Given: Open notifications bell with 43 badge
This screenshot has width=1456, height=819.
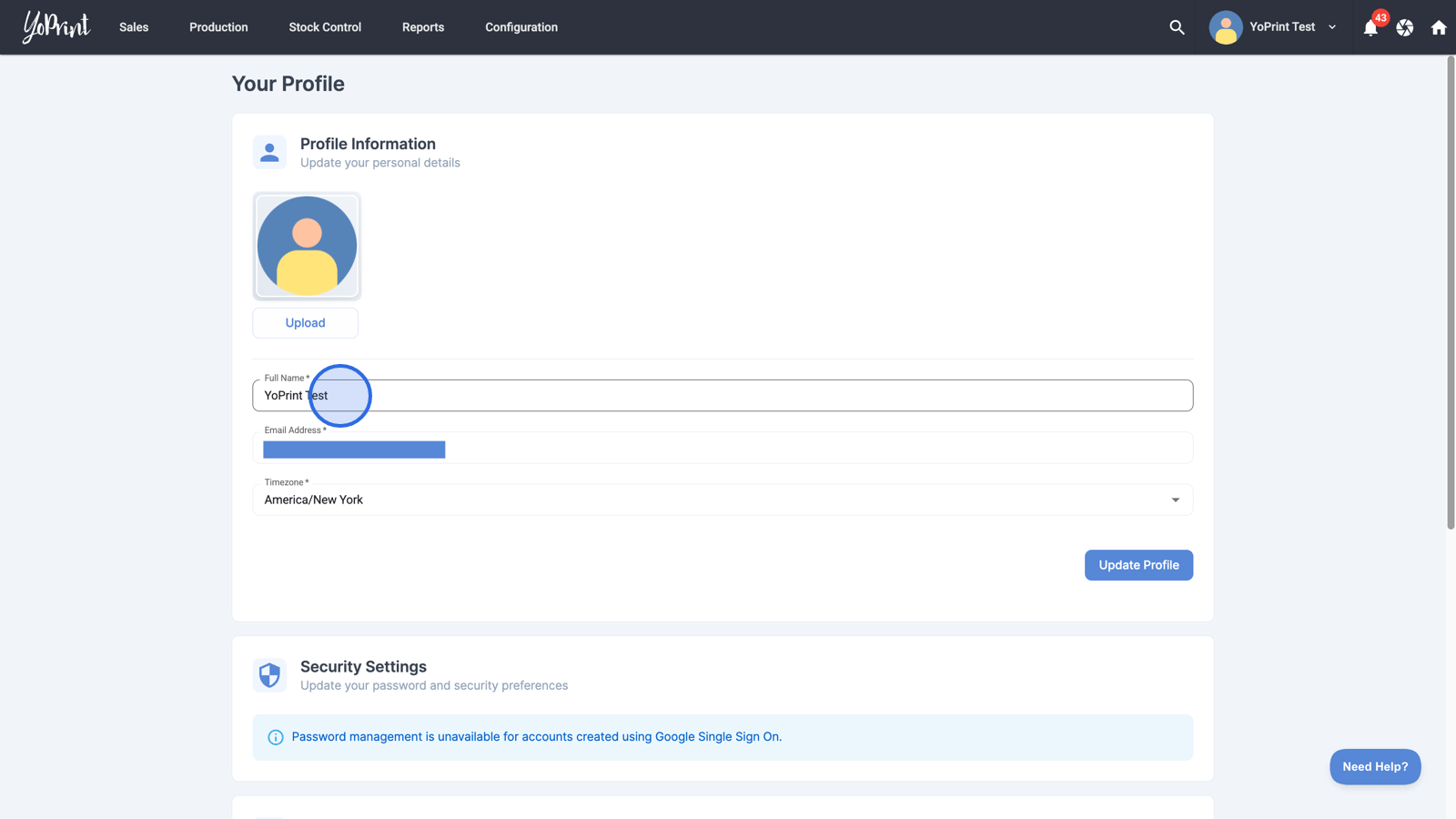Looking at the screenshot, I should click(x=1371, y=27).
